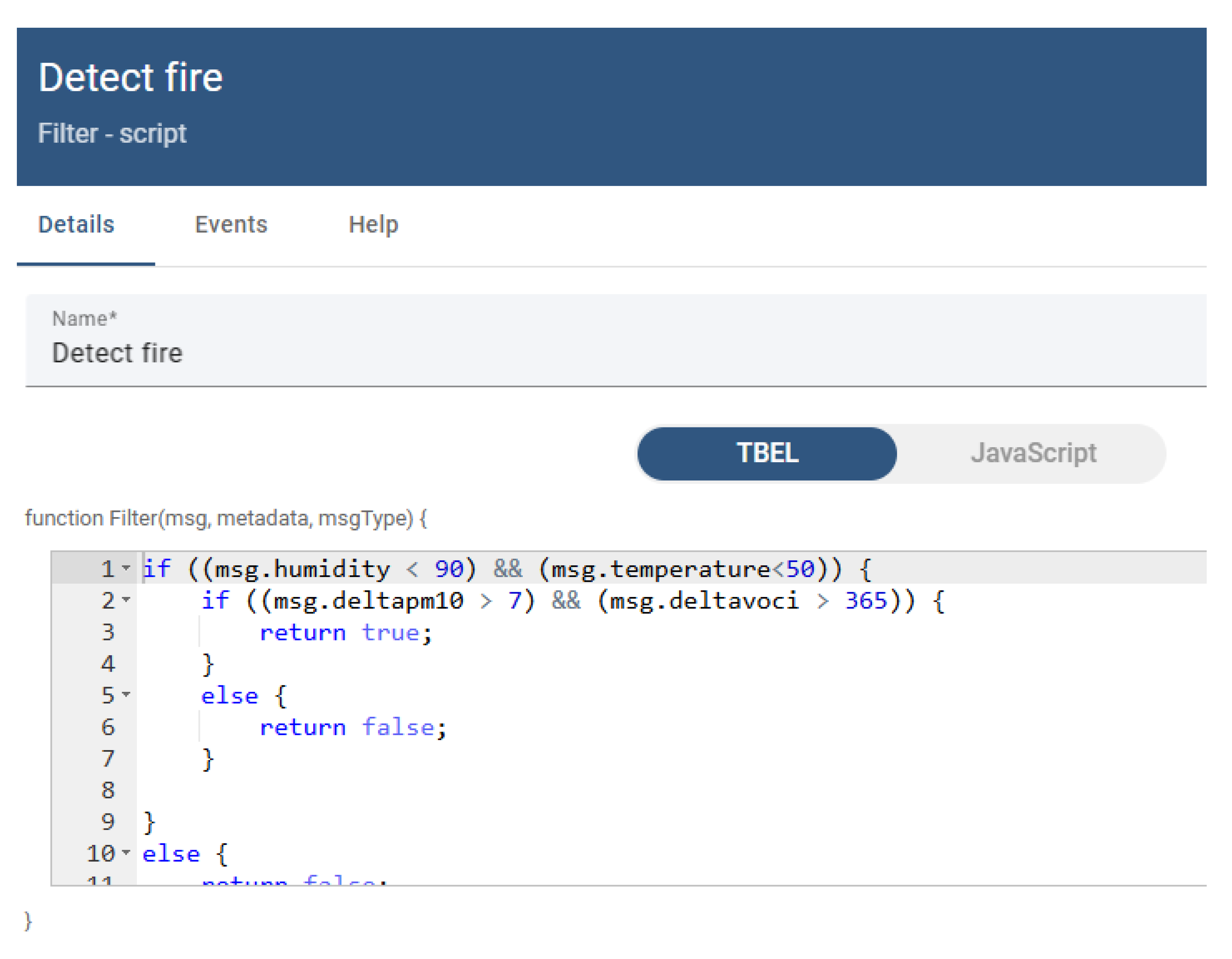
Task: Click the 'Detect fire' header title
Action: [x=130, y=77]
